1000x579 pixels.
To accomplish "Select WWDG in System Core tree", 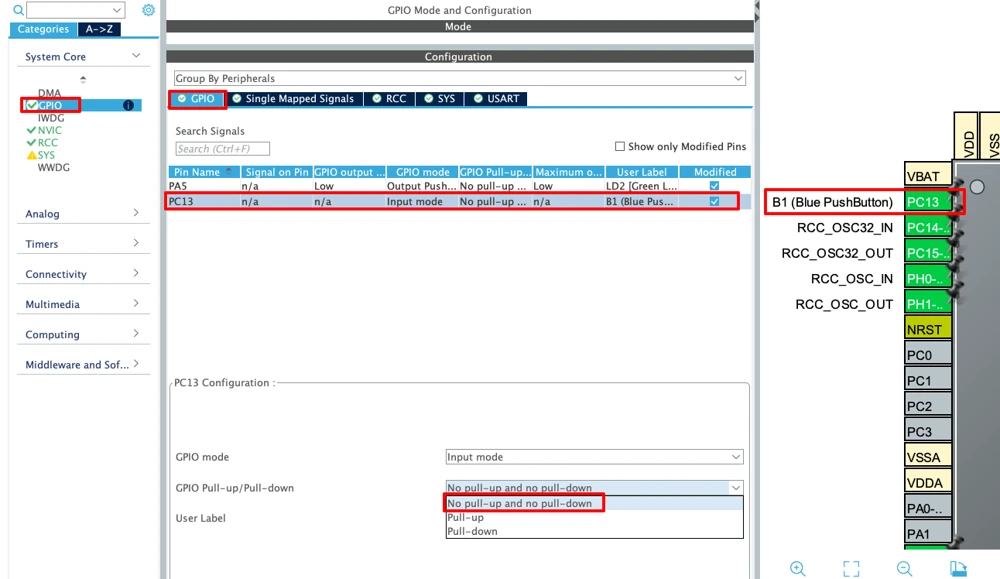I will point(54,168).
